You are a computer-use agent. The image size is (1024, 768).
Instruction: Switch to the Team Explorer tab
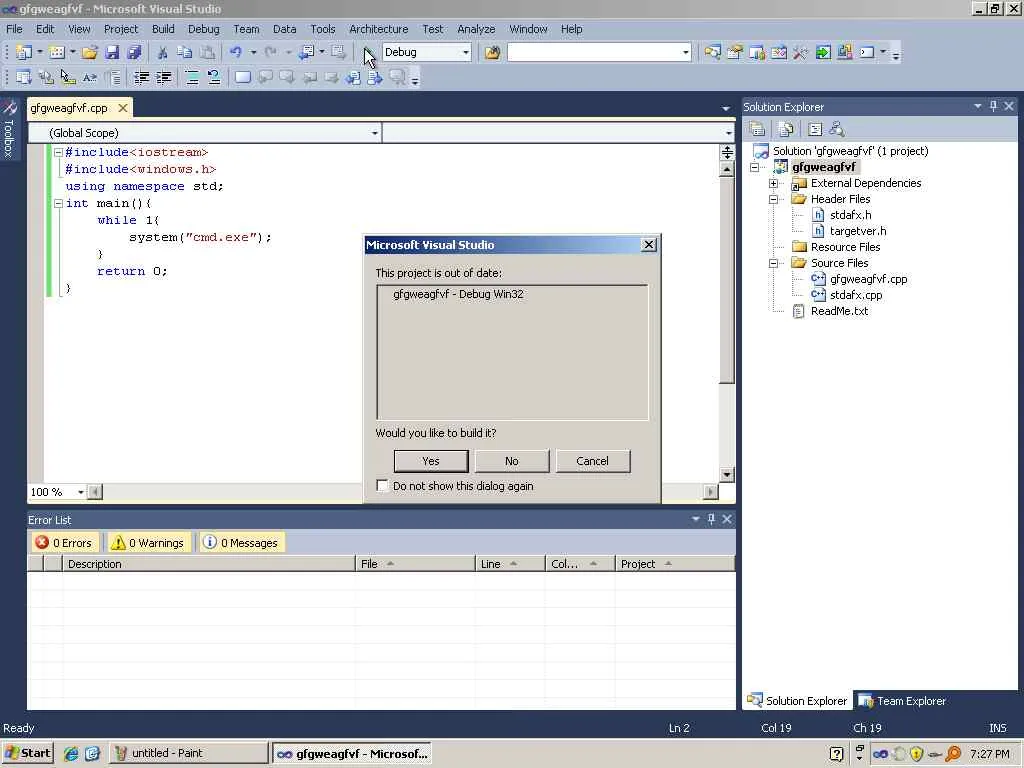tap(903, 701)
